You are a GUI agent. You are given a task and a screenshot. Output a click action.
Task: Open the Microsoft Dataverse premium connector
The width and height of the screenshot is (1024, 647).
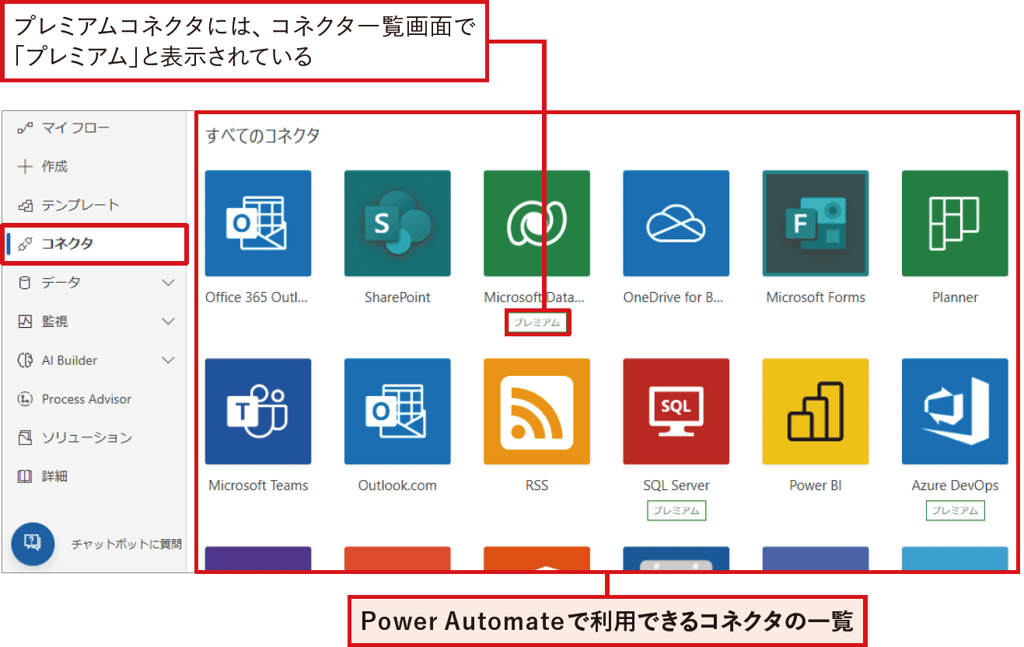[536, 222]
